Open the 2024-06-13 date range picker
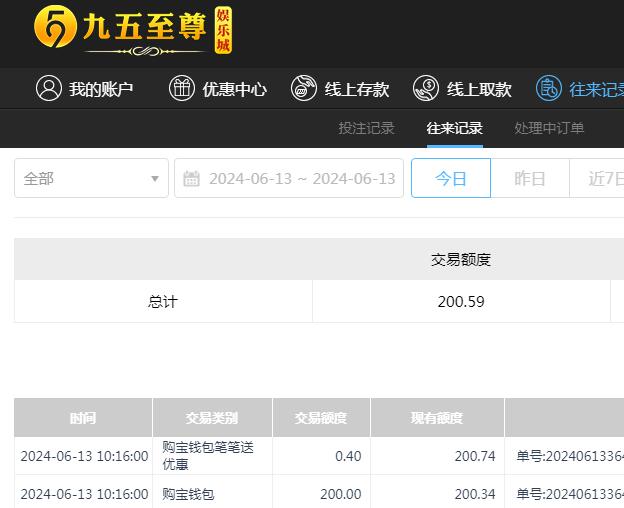Viewport: 624px width, 508px height. point(289,178)
